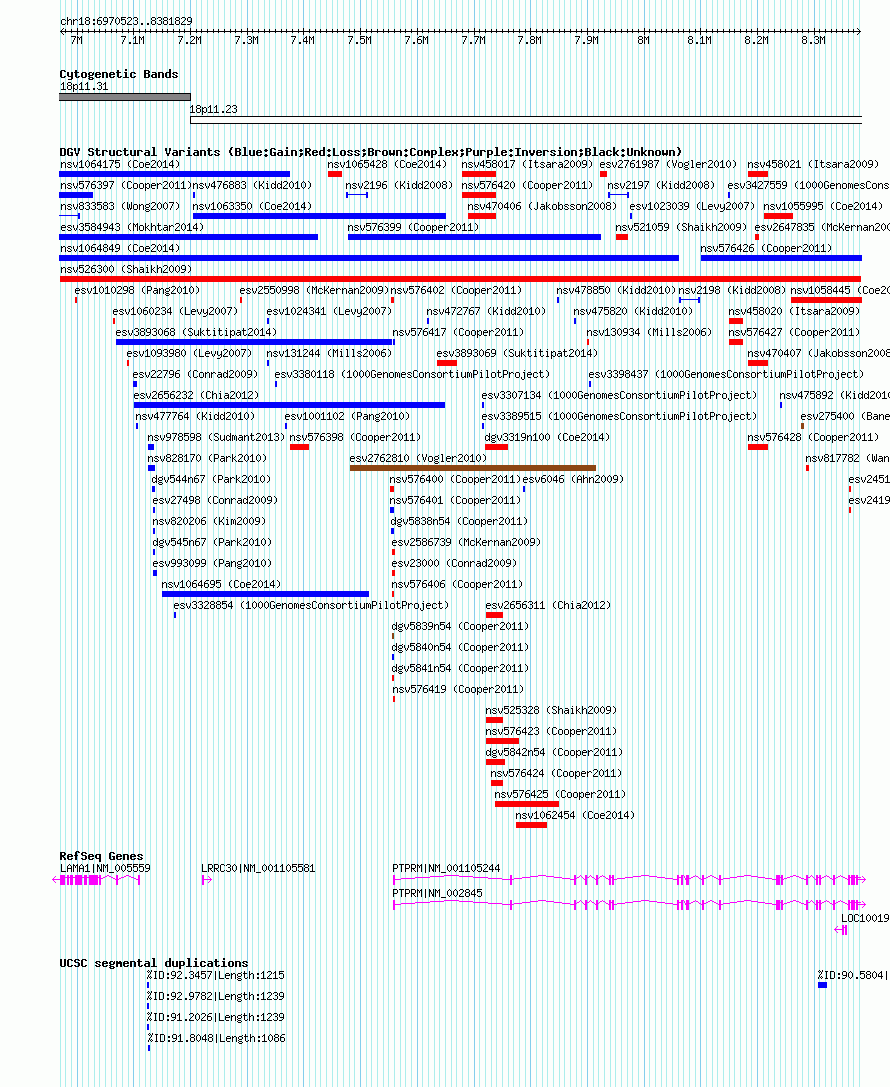The image size is (890, 1087).
Task: Open nsv576426 (Cooper2011) variant label
Action: [766, 248]
